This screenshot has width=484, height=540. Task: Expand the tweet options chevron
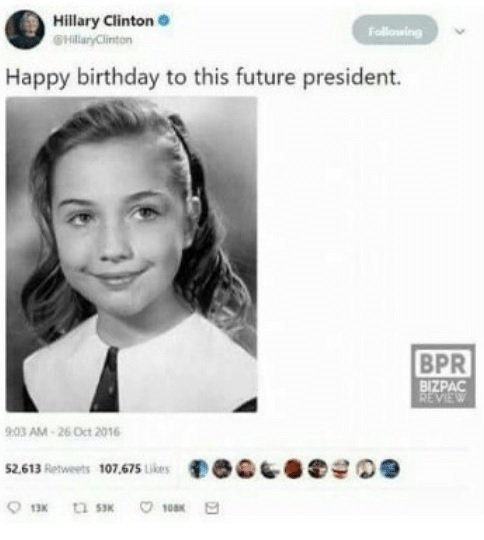click(460, 31)
